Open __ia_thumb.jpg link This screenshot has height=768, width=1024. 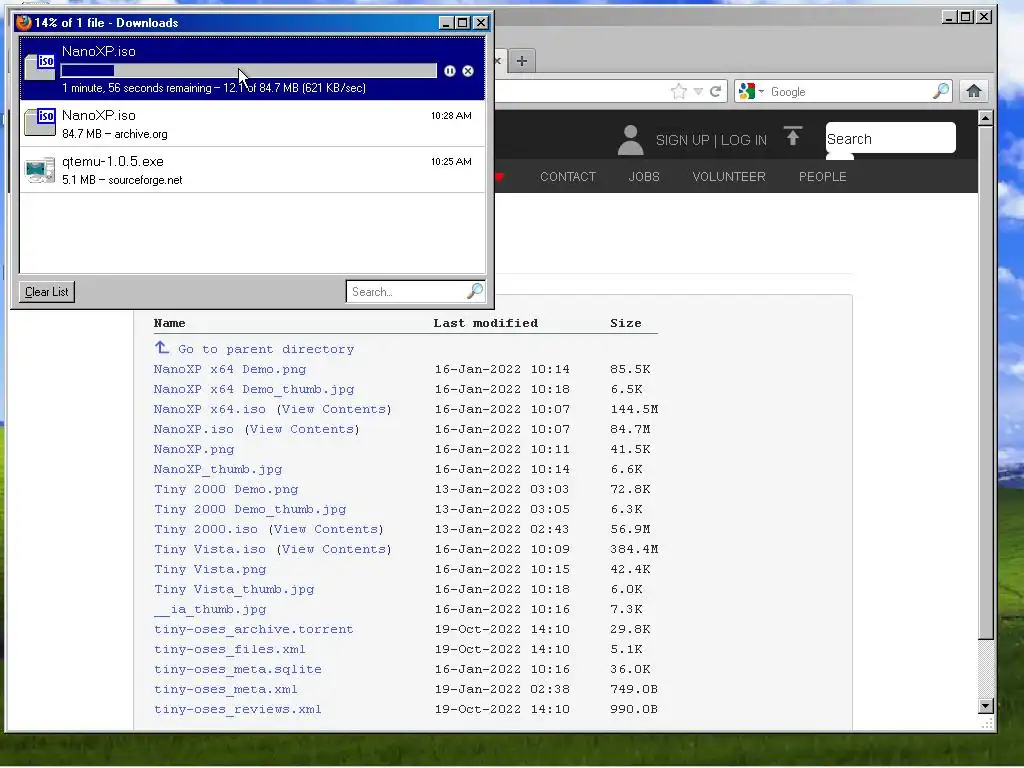pyautogui.click(x=210, y=609)
